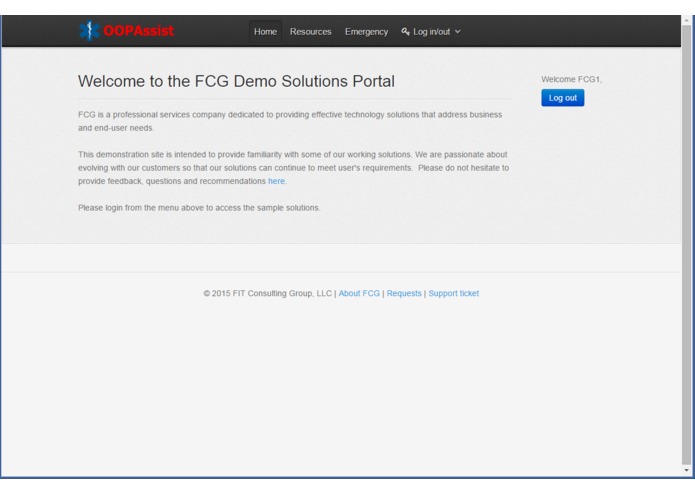Screen dimensions: 695x494
Task: Click the heading 'Welcome to the FCG Demo Solutions Portal'
Action: pyautogui.click(x=236, y=82)
